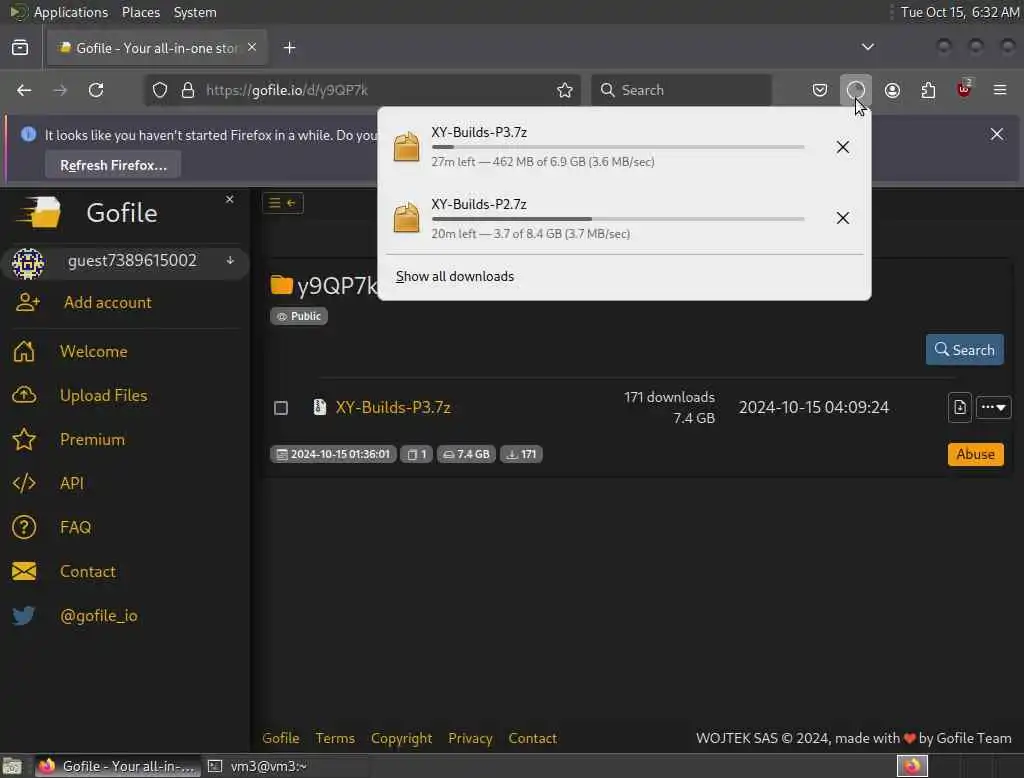The width and height of the screenshot is (1024, 778).
Task: Open tracking protection shield icon
Action: tap(160, 90)
